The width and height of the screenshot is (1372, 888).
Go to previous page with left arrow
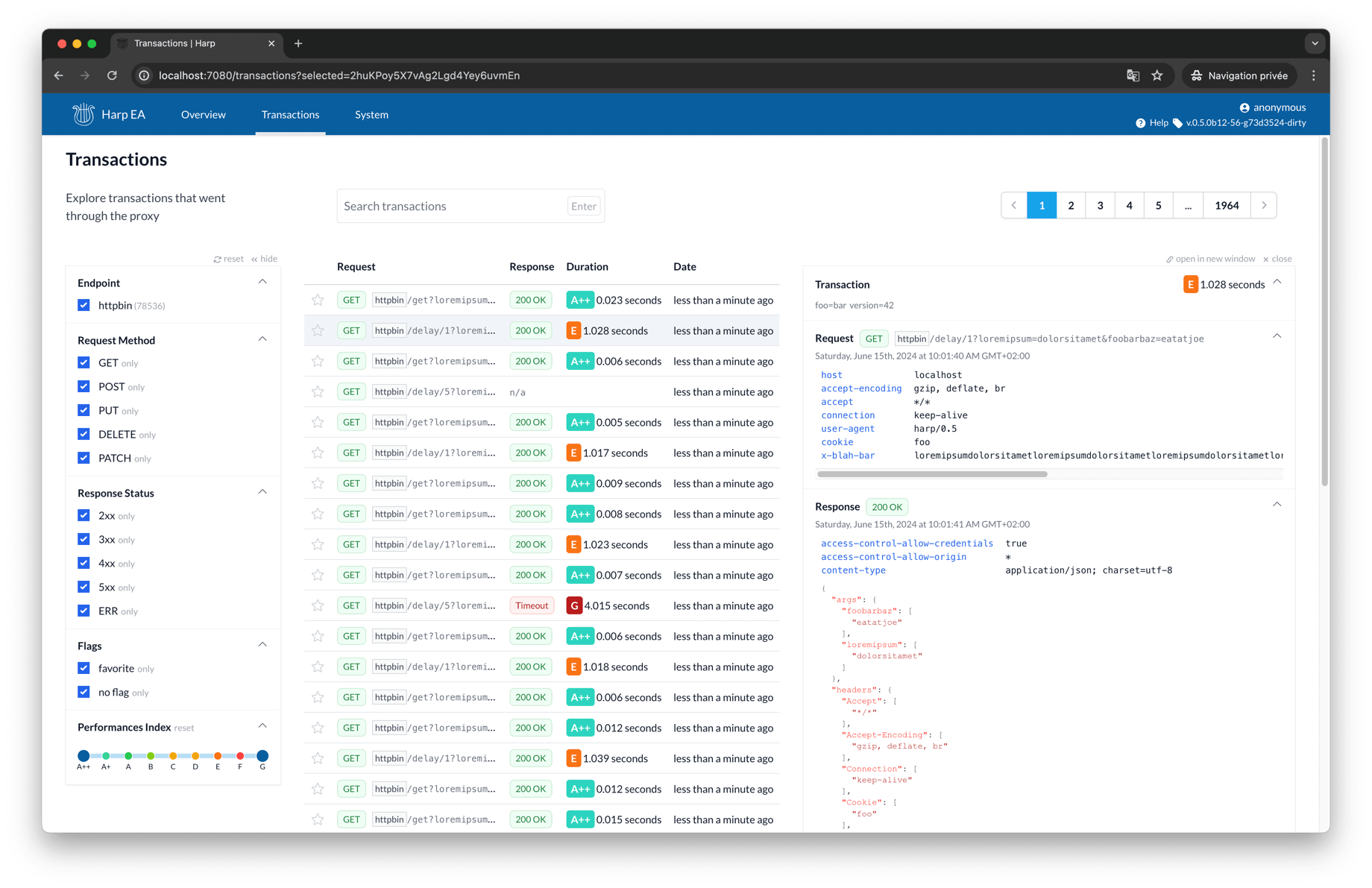[x=1014, y=205]
